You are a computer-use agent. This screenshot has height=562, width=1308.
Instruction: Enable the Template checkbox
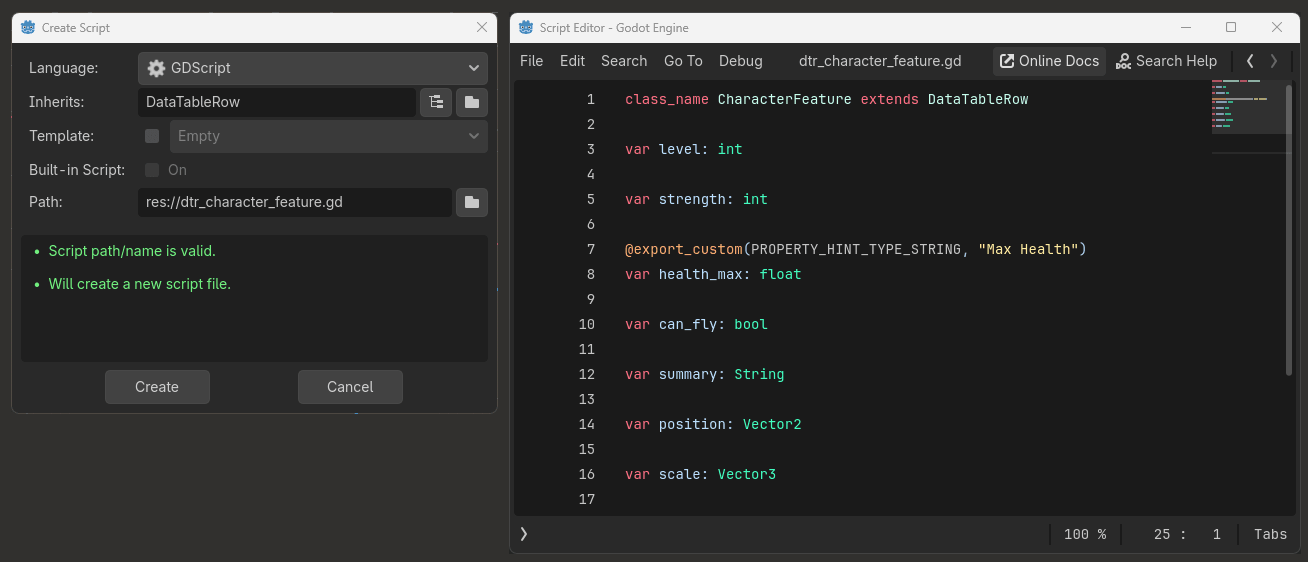pos(152,136)
